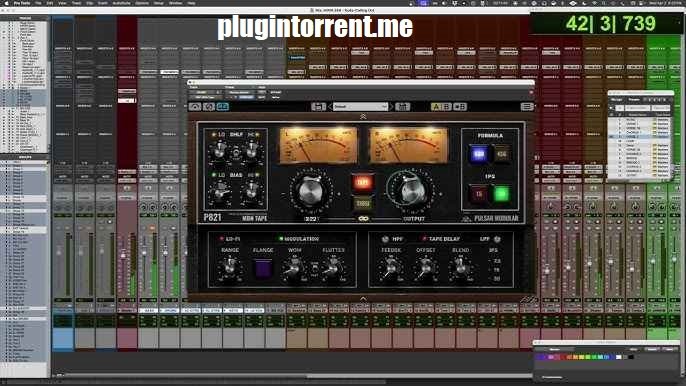Open the preset name dropdown
The height and width of the screenshot is (386, 686).
(360, 106)
